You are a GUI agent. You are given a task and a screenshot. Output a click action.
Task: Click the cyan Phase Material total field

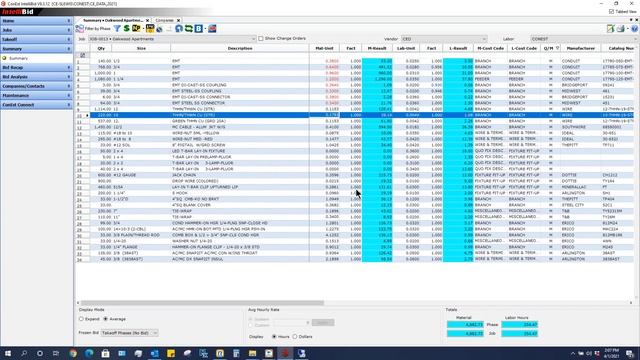(465, 324)
